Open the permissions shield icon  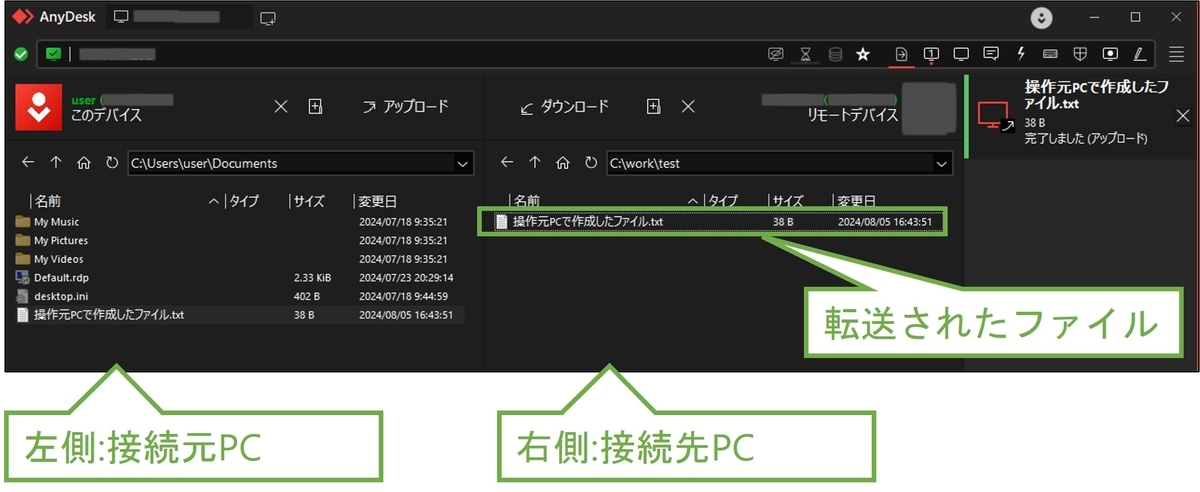click(1080, 54)
